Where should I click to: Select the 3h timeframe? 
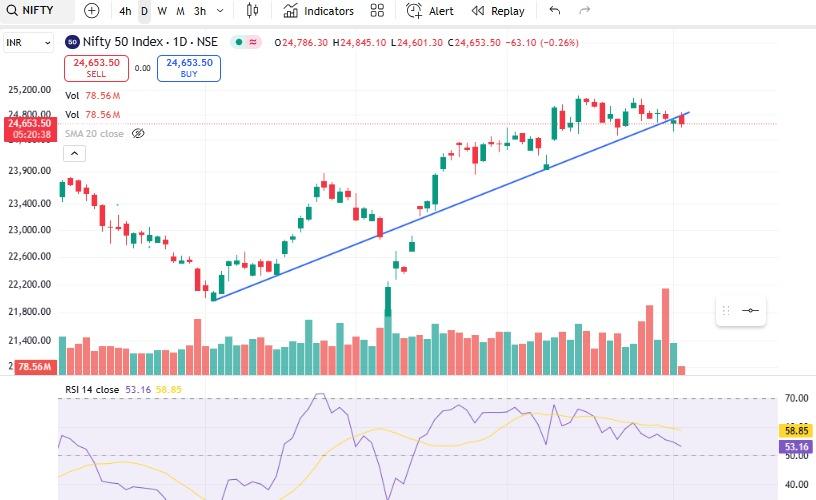[200, 11]
